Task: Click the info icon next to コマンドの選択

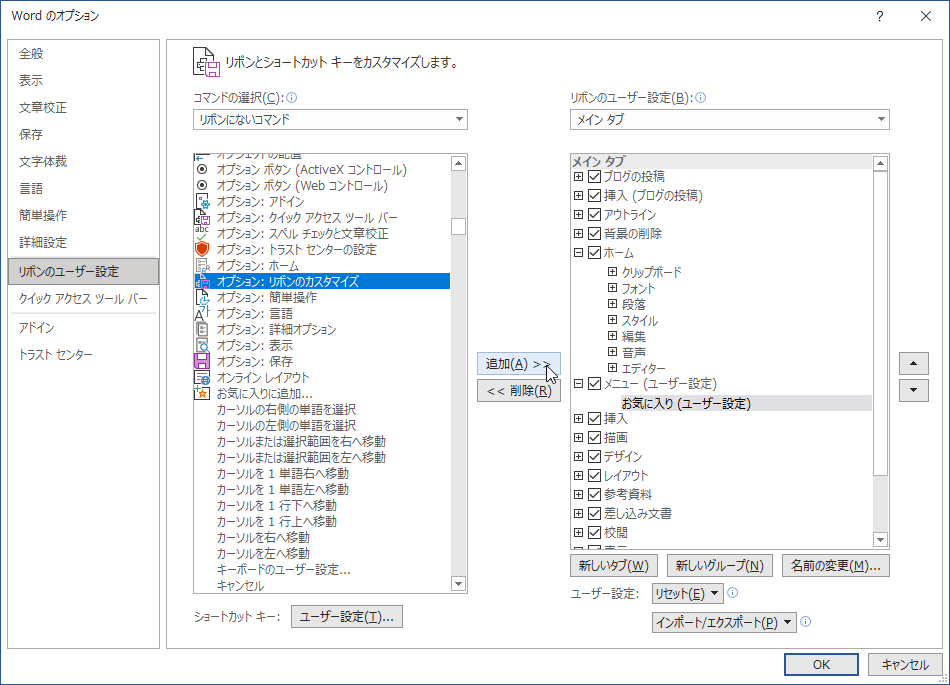Action: (x=291, y=98)
